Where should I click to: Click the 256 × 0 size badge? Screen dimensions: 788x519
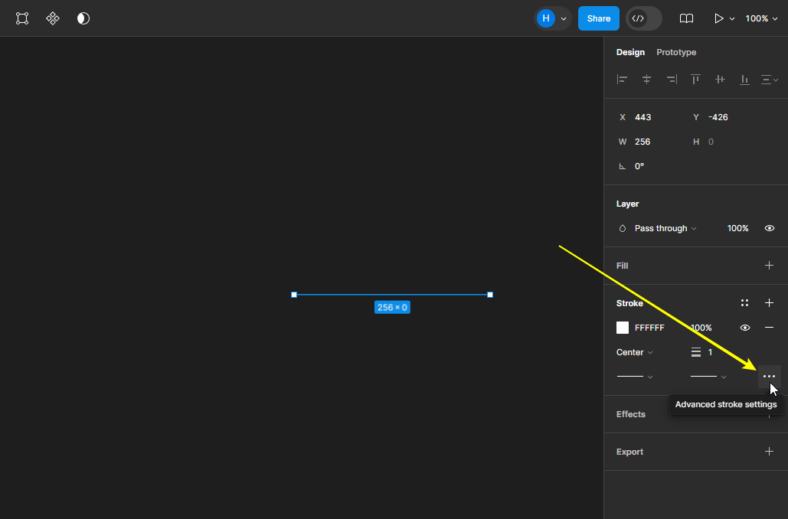[392, 307]
